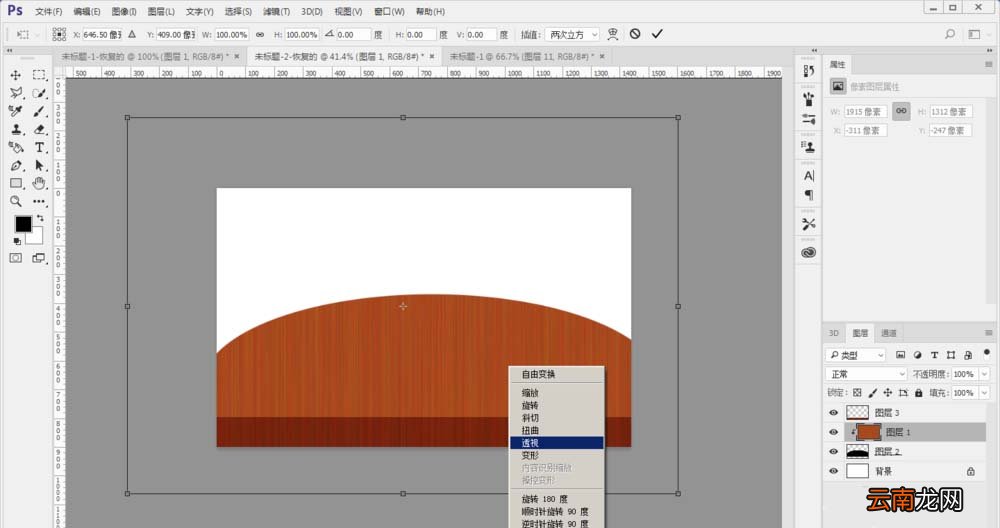This screenshot has height=528, width=1000.
Task: Hide the 背景 layer eye icon
Action: (833, 471)
